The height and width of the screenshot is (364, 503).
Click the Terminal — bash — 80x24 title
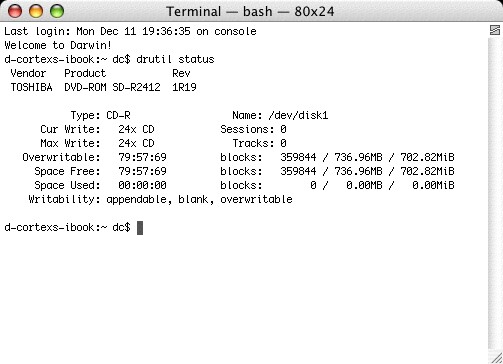[x=250, y=12]
